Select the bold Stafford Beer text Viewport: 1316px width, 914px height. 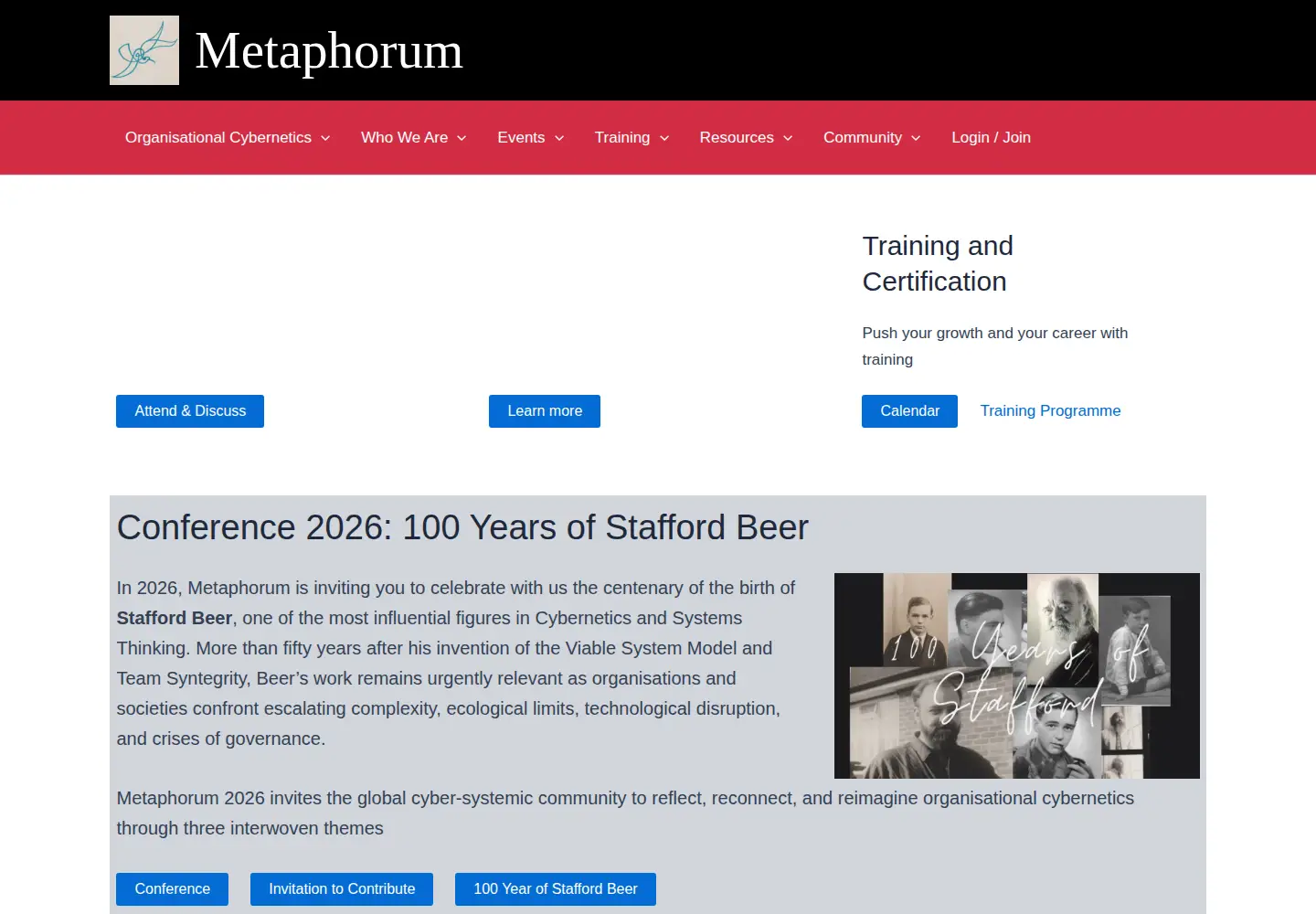click(175, 618)
